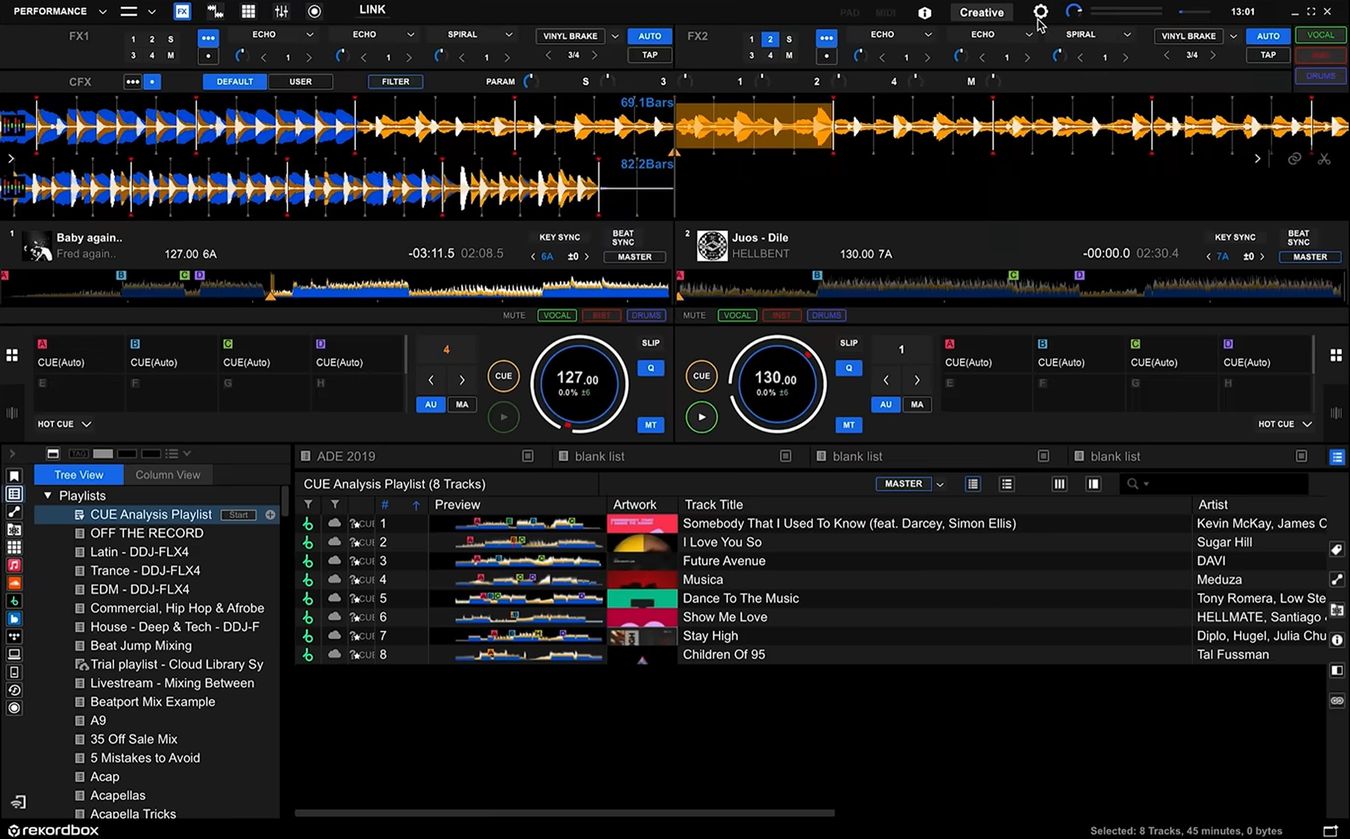Viewport: 1350px width, 839px height.
Task: Switch to Tree View tab
Action: coord(79,475)
